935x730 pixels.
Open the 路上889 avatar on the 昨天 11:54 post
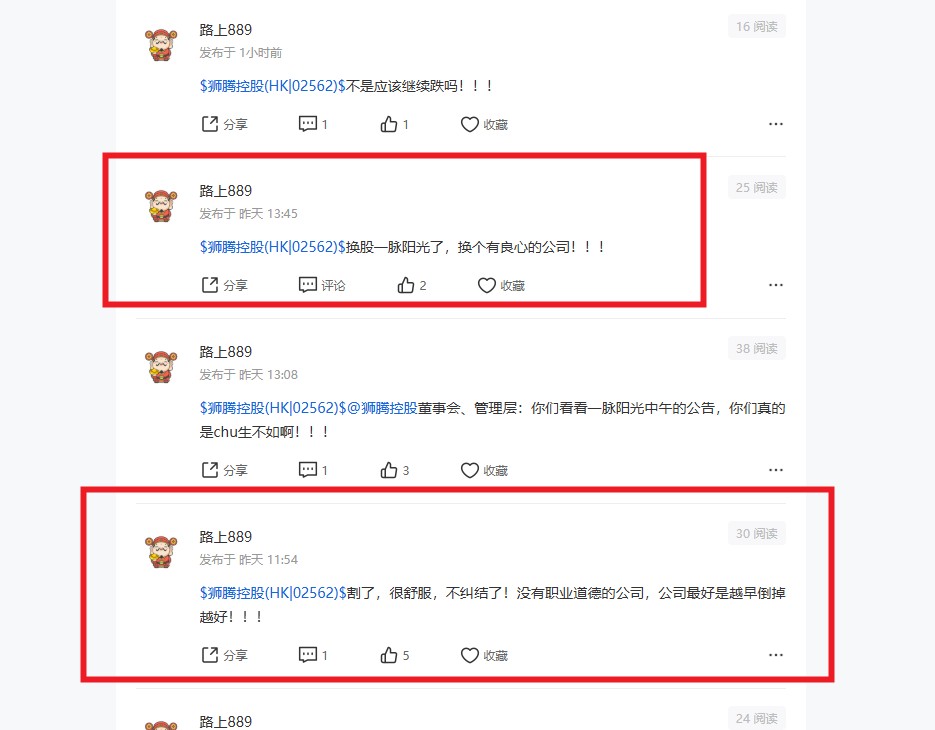point(161,551)
